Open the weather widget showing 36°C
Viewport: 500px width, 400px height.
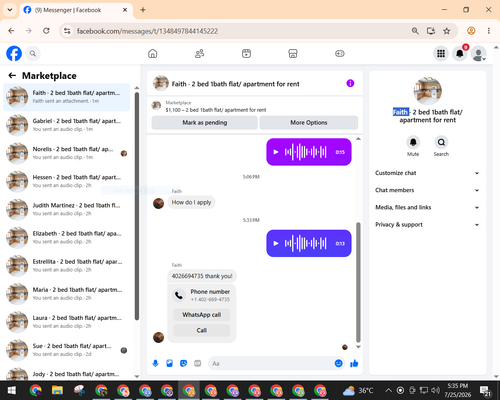357,390
